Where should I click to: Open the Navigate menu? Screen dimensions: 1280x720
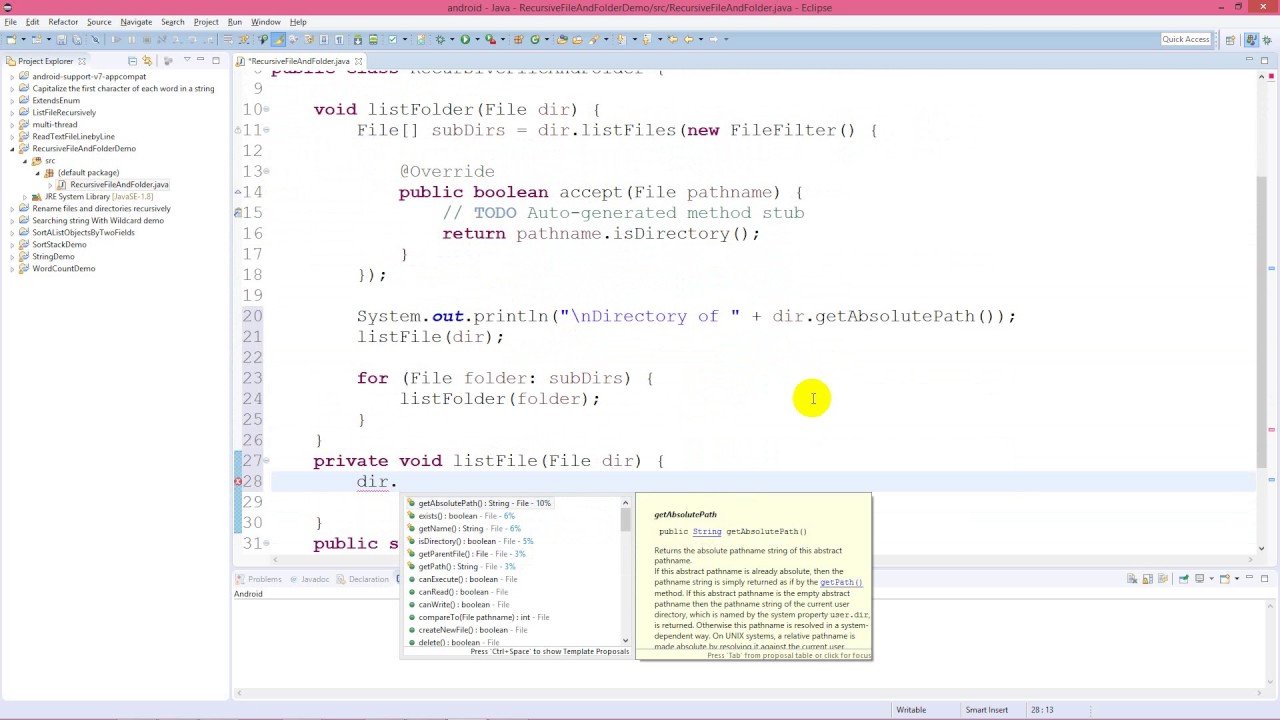(x=136, y=21)
